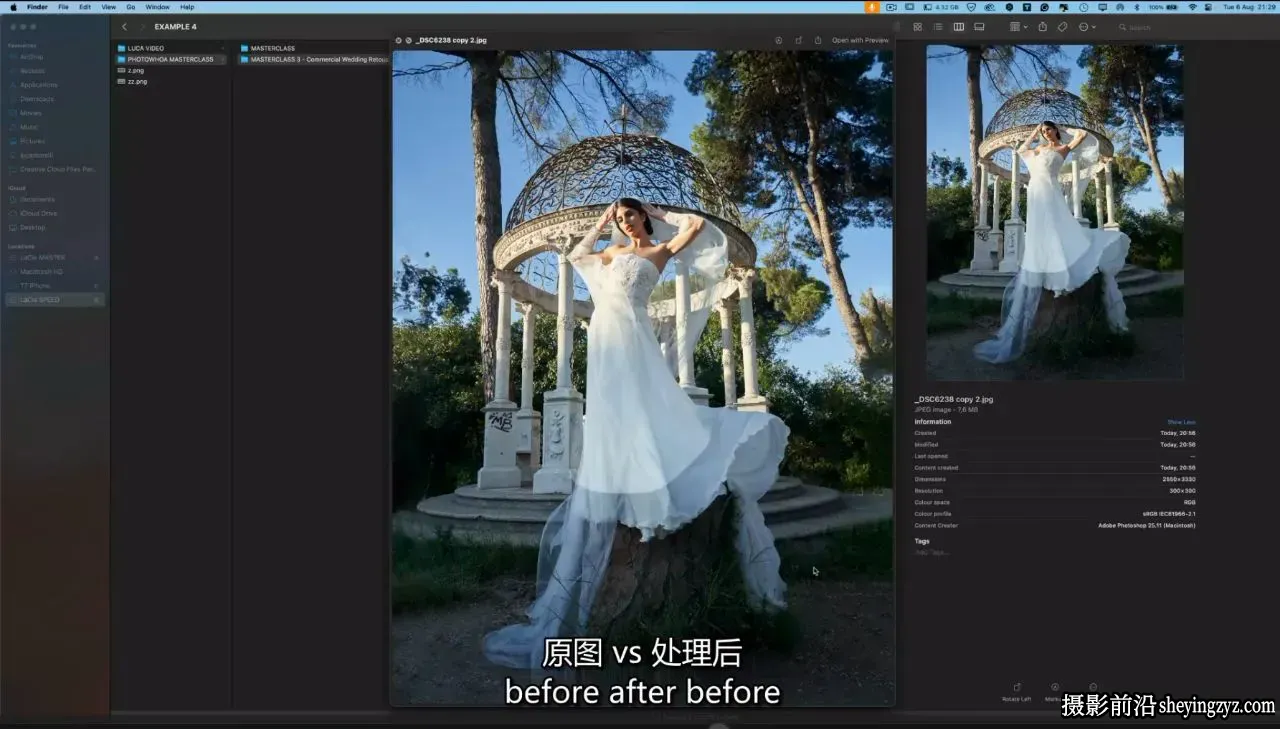Select Macintosh HD in sidebar
This screenshot has width=1280, height=729.
(x=42, y=271)
